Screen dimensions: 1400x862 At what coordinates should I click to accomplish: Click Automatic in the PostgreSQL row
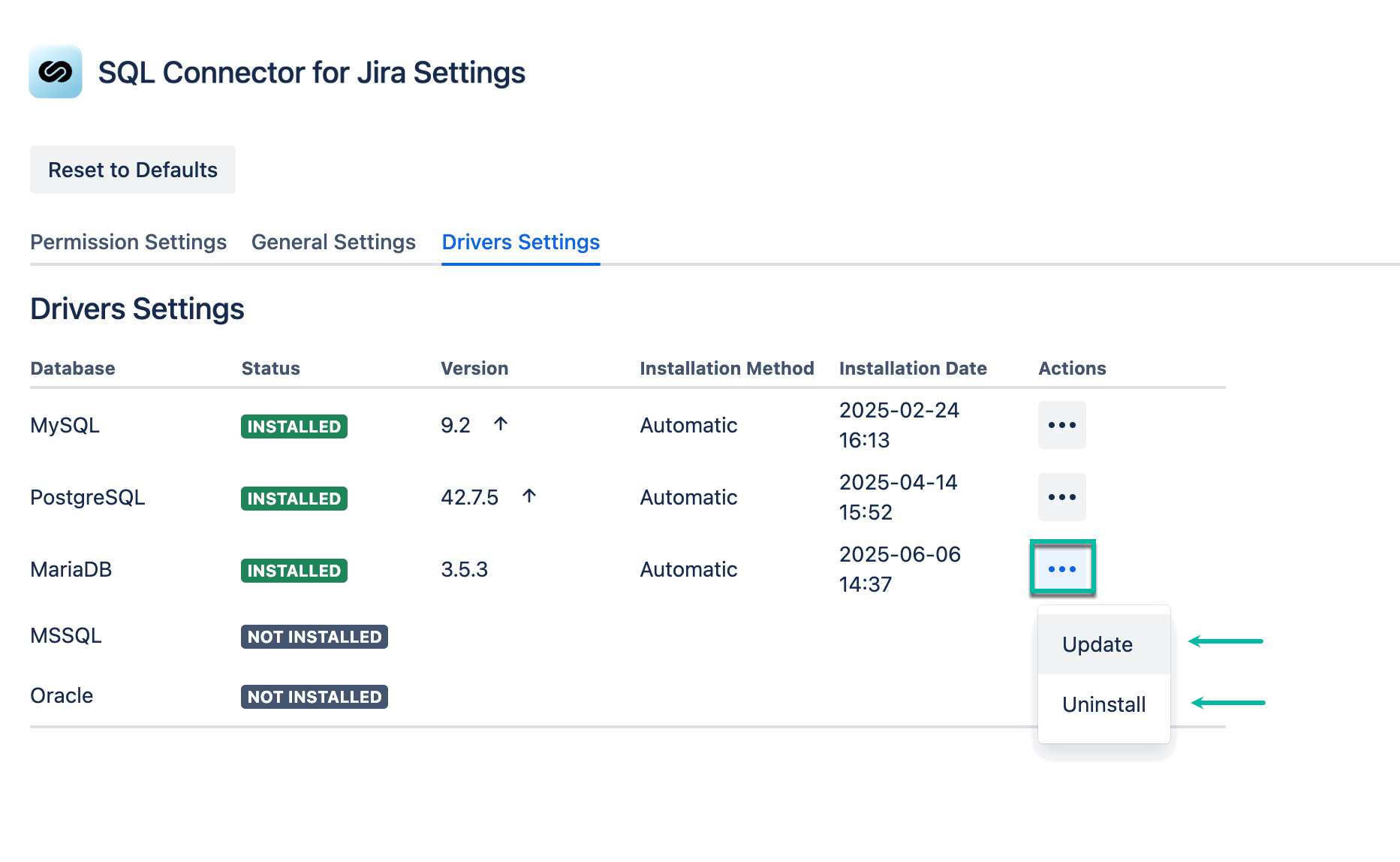tap(688, 497)
